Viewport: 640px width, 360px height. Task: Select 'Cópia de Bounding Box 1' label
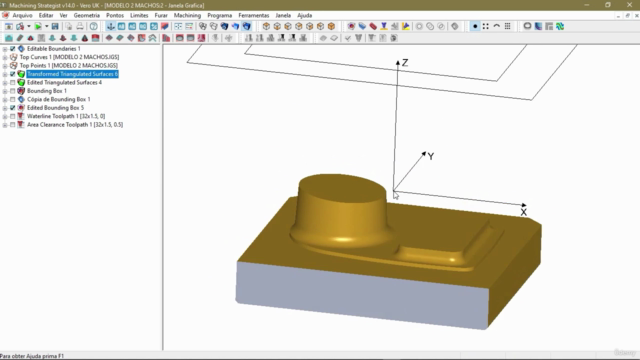(59, 99)
